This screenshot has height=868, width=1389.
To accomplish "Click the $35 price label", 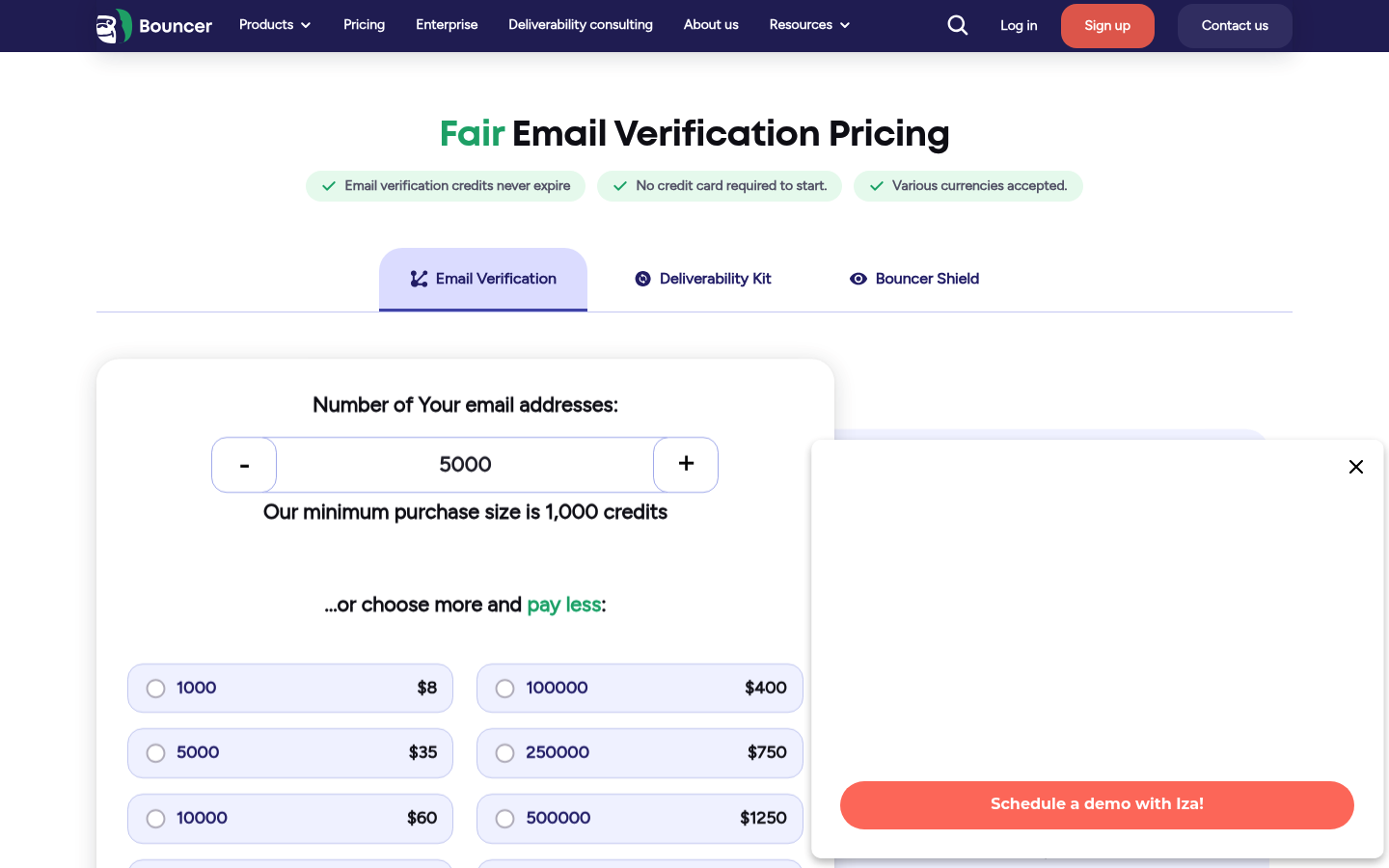I will 422,752.
